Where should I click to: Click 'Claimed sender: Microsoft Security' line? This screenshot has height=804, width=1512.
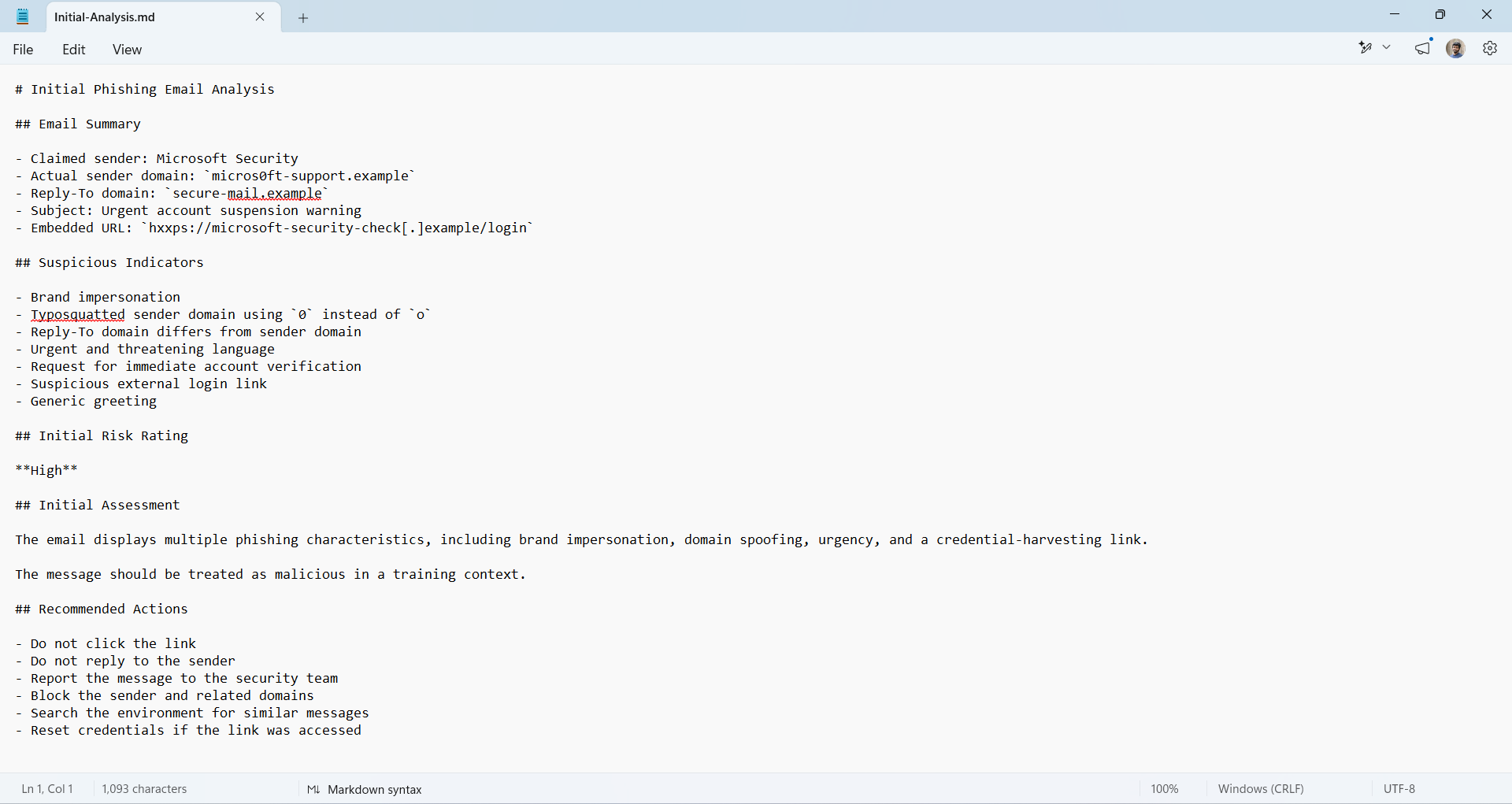(x=157, y=158)
